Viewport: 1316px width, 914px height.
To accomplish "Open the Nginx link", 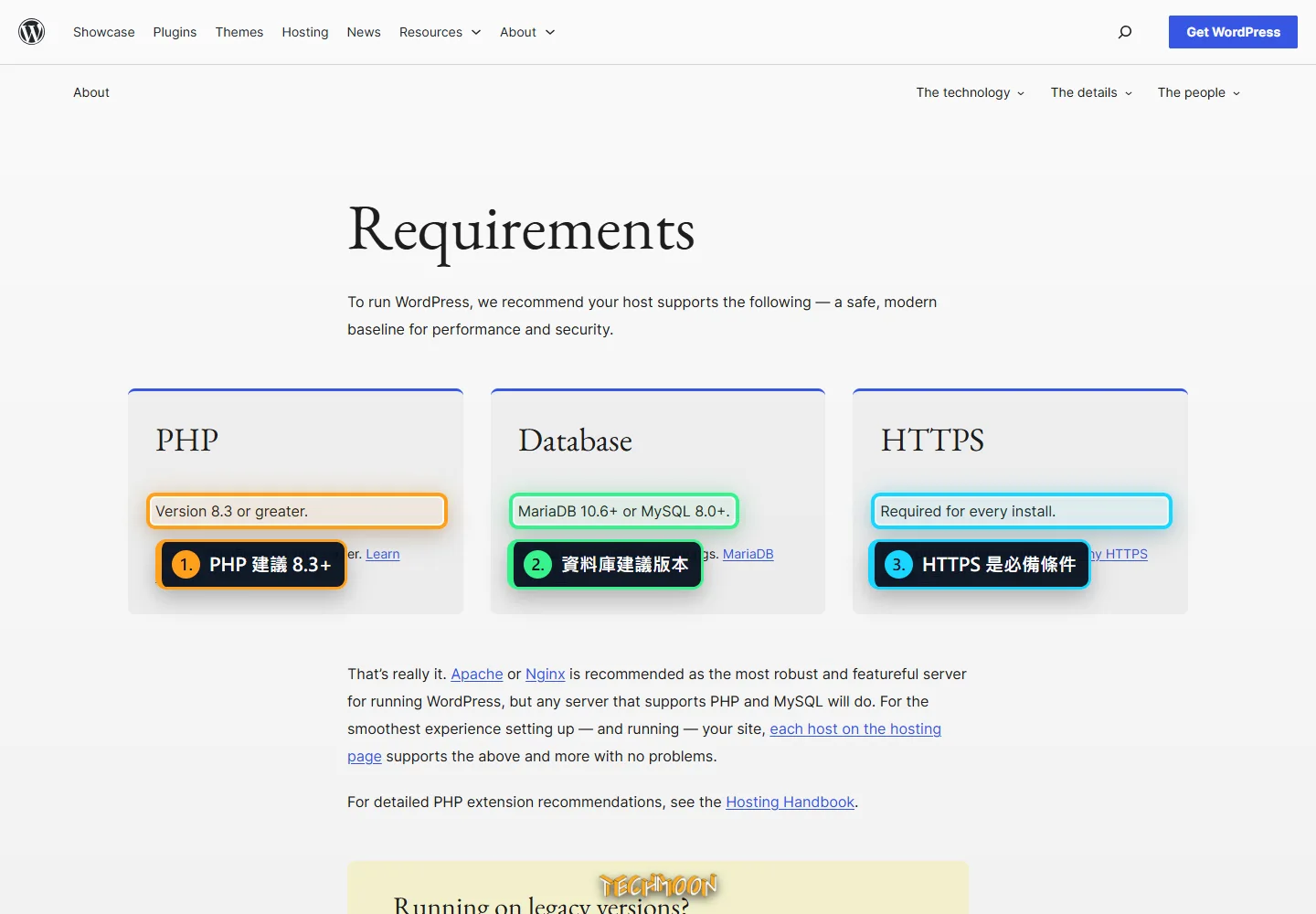I will [545, 674].
